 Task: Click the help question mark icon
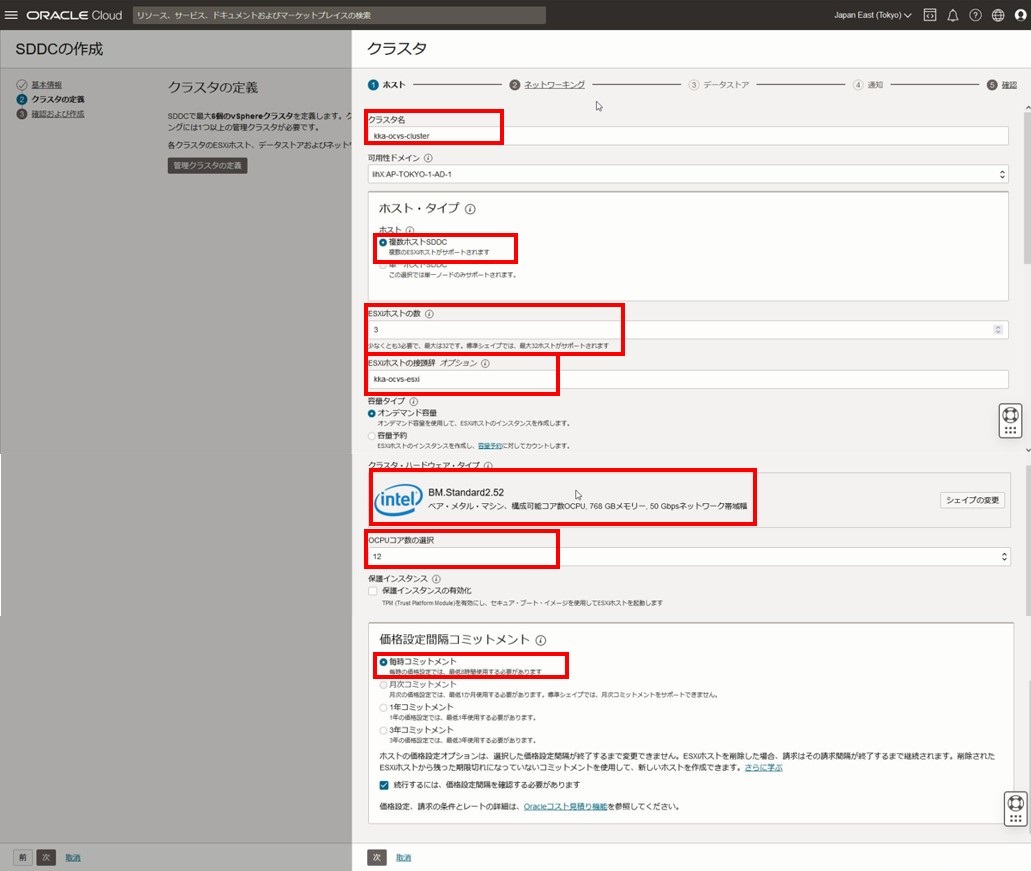975,15
